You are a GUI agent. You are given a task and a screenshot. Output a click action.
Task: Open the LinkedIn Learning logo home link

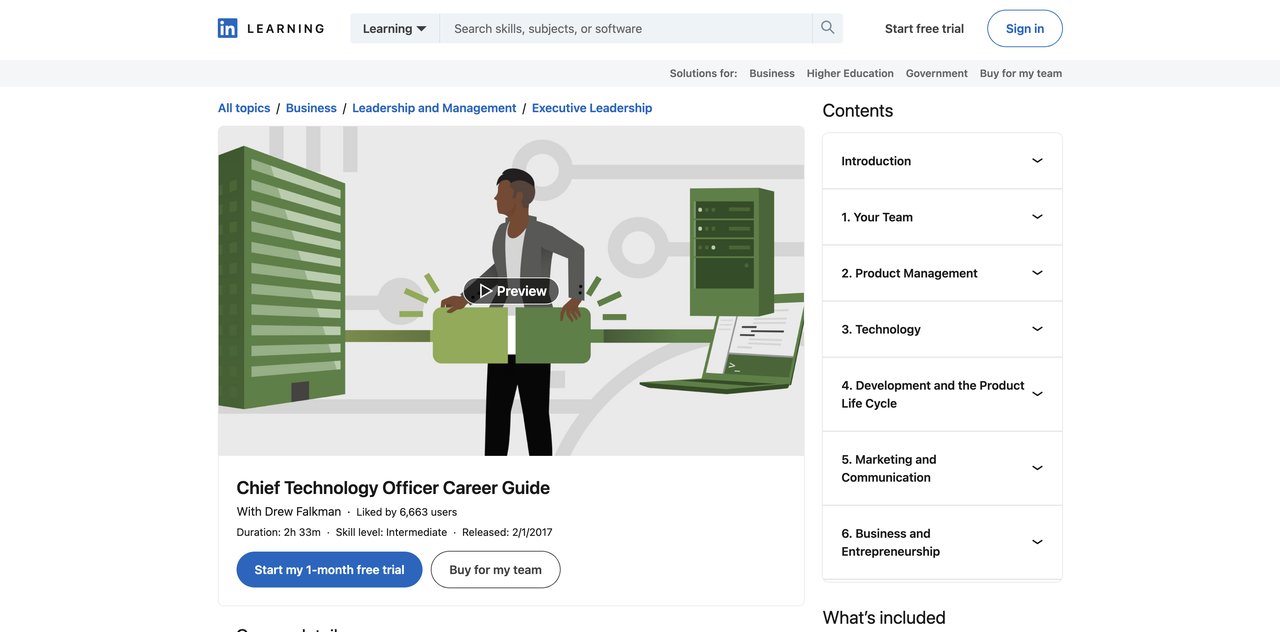click(271, 28)
